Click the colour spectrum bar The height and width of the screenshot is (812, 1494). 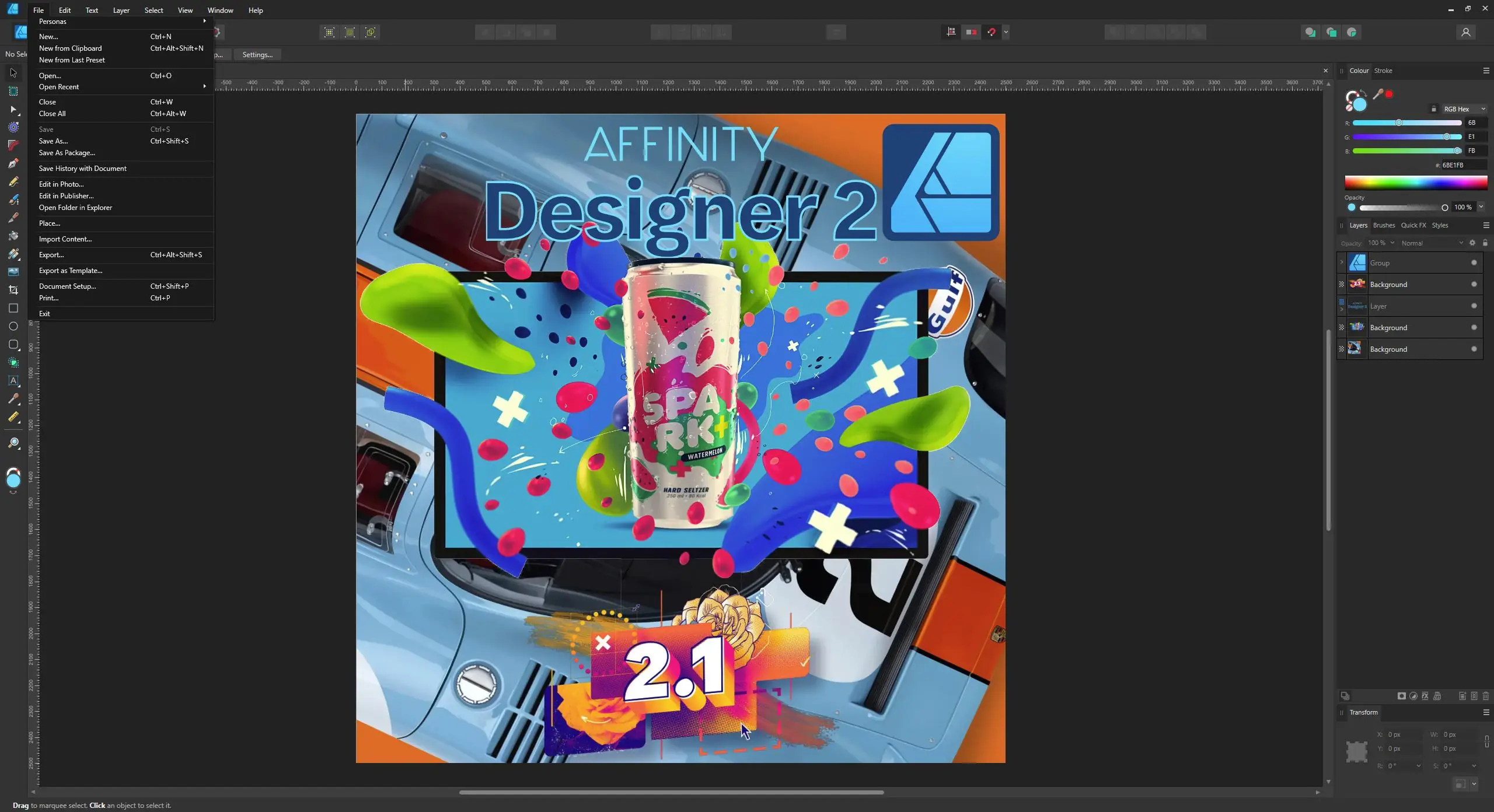pyautogui.click(x=1415, y=183)
